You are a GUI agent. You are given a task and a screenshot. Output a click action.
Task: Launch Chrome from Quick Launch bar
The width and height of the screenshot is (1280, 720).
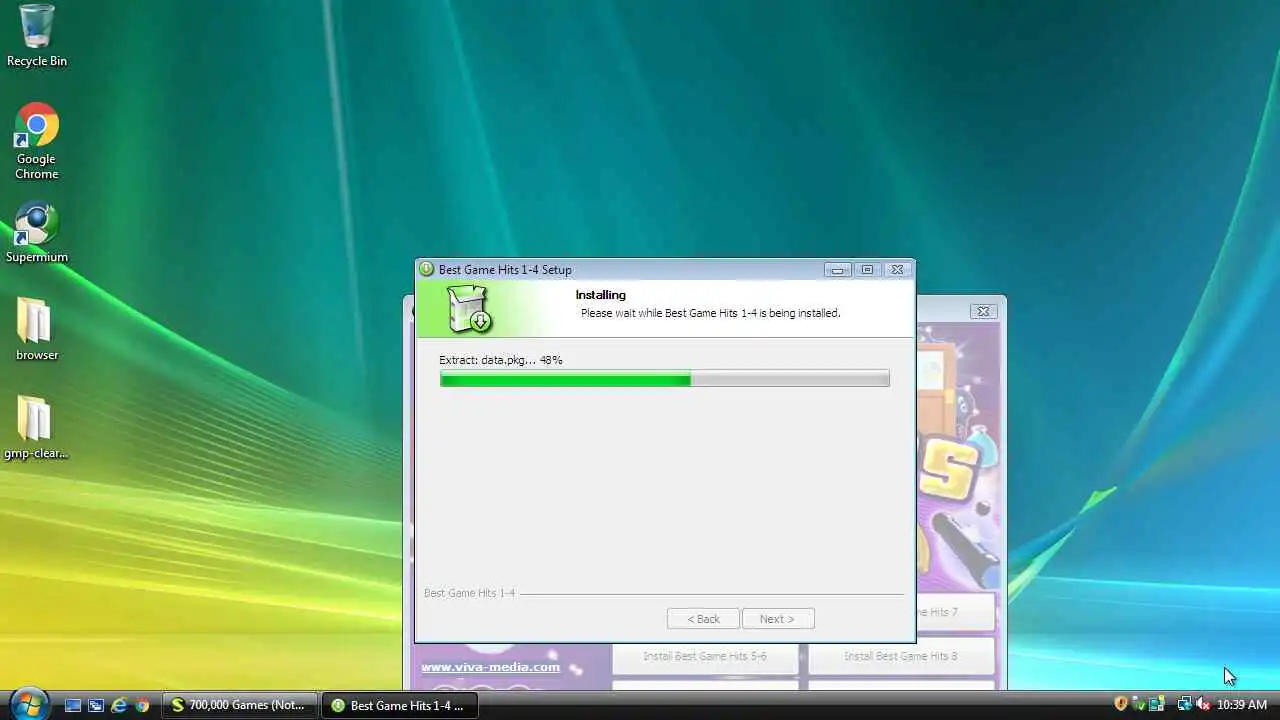[x=142, y=705]
